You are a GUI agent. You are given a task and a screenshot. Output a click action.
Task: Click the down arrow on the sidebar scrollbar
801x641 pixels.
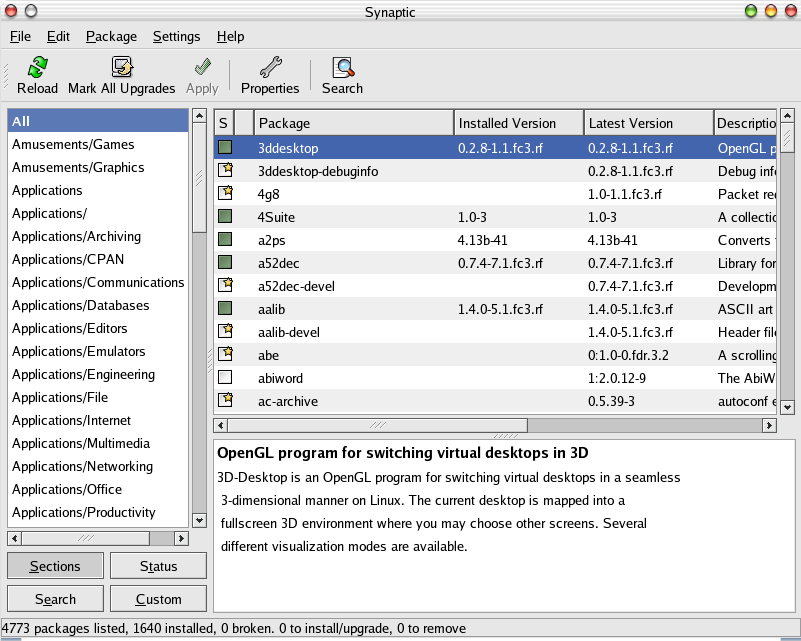(199, 519)
